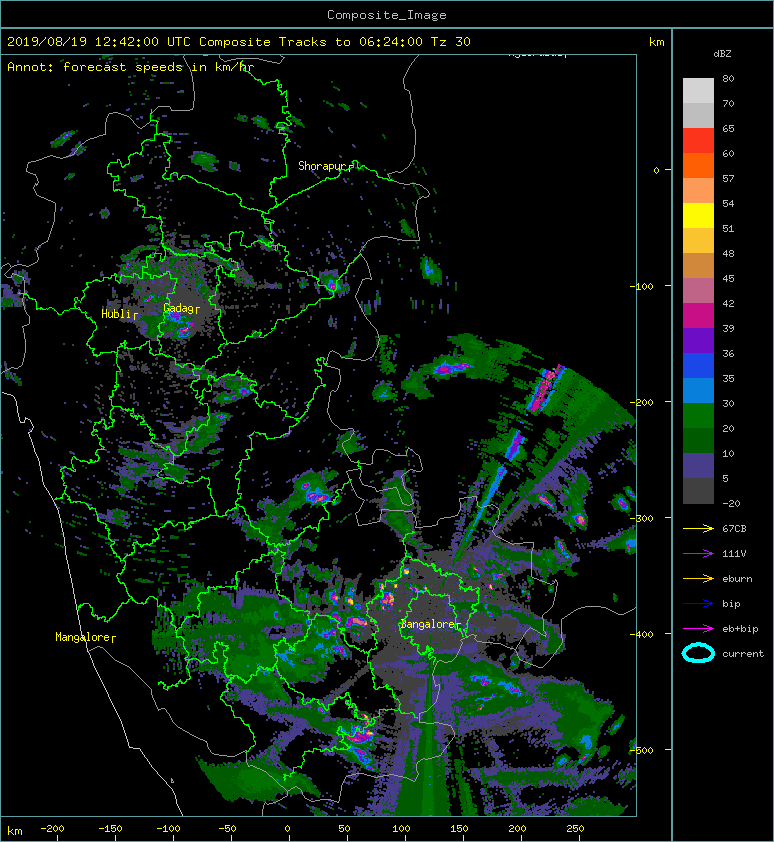This screenshot has width=774, height=842.
Task: Click the 'Annot: forecast speeds in km/hr' text
Action: [130, 67]
